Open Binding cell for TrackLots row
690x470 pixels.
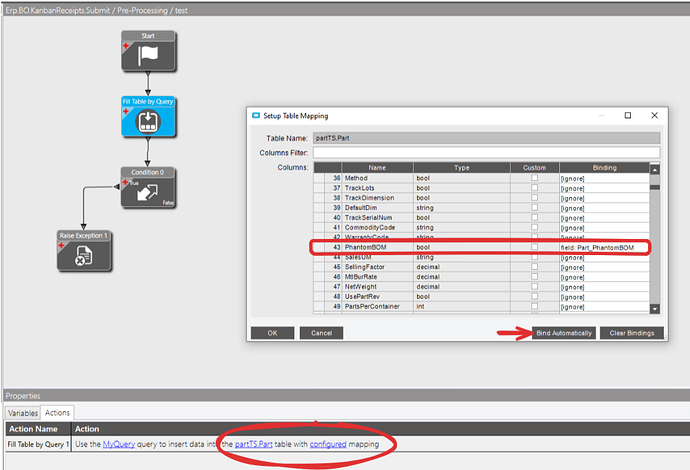pyautogui.click(x=604, y=188)
